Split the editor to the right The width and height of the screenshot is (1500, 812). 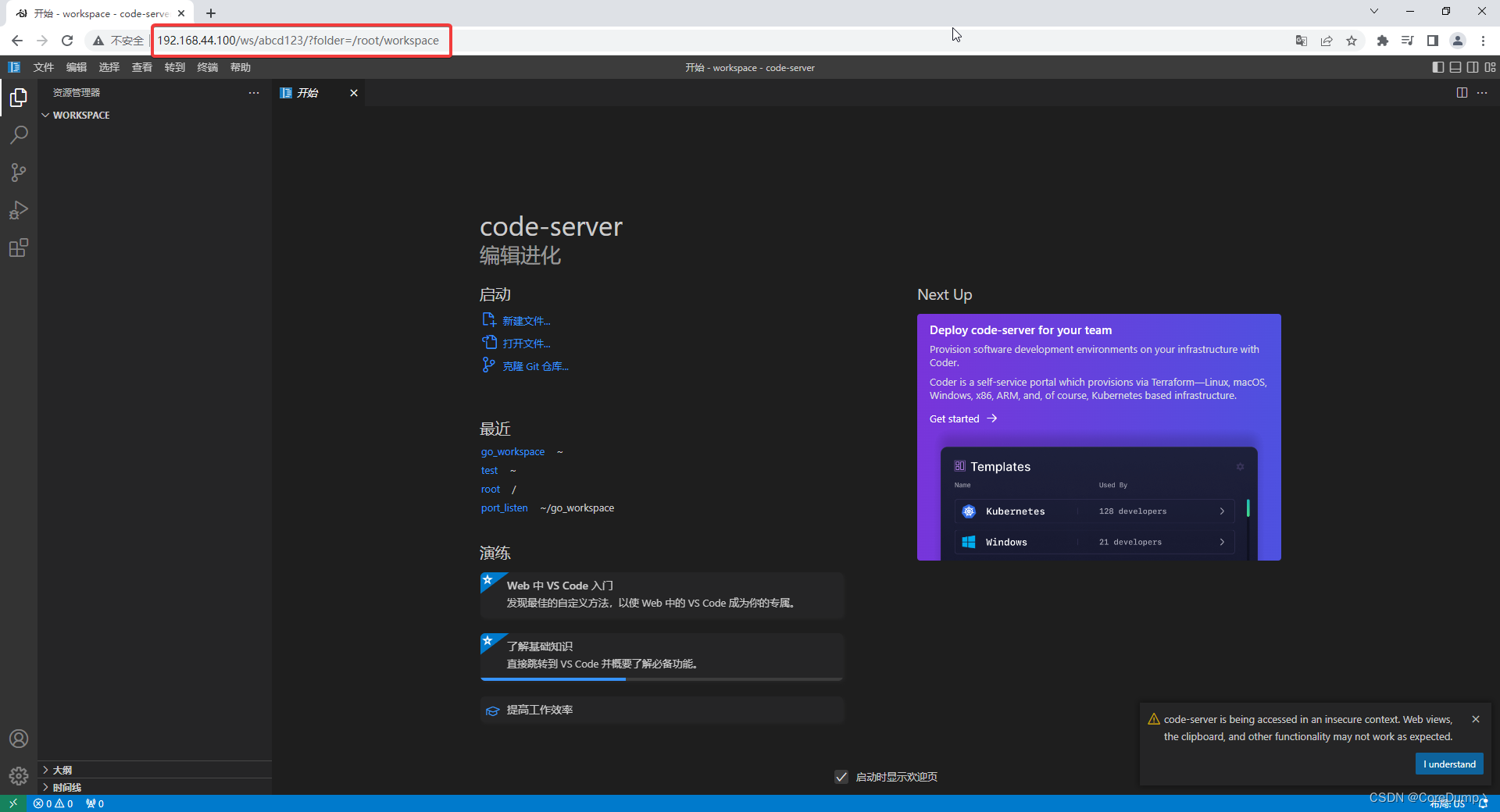[x=1462, y=93]
